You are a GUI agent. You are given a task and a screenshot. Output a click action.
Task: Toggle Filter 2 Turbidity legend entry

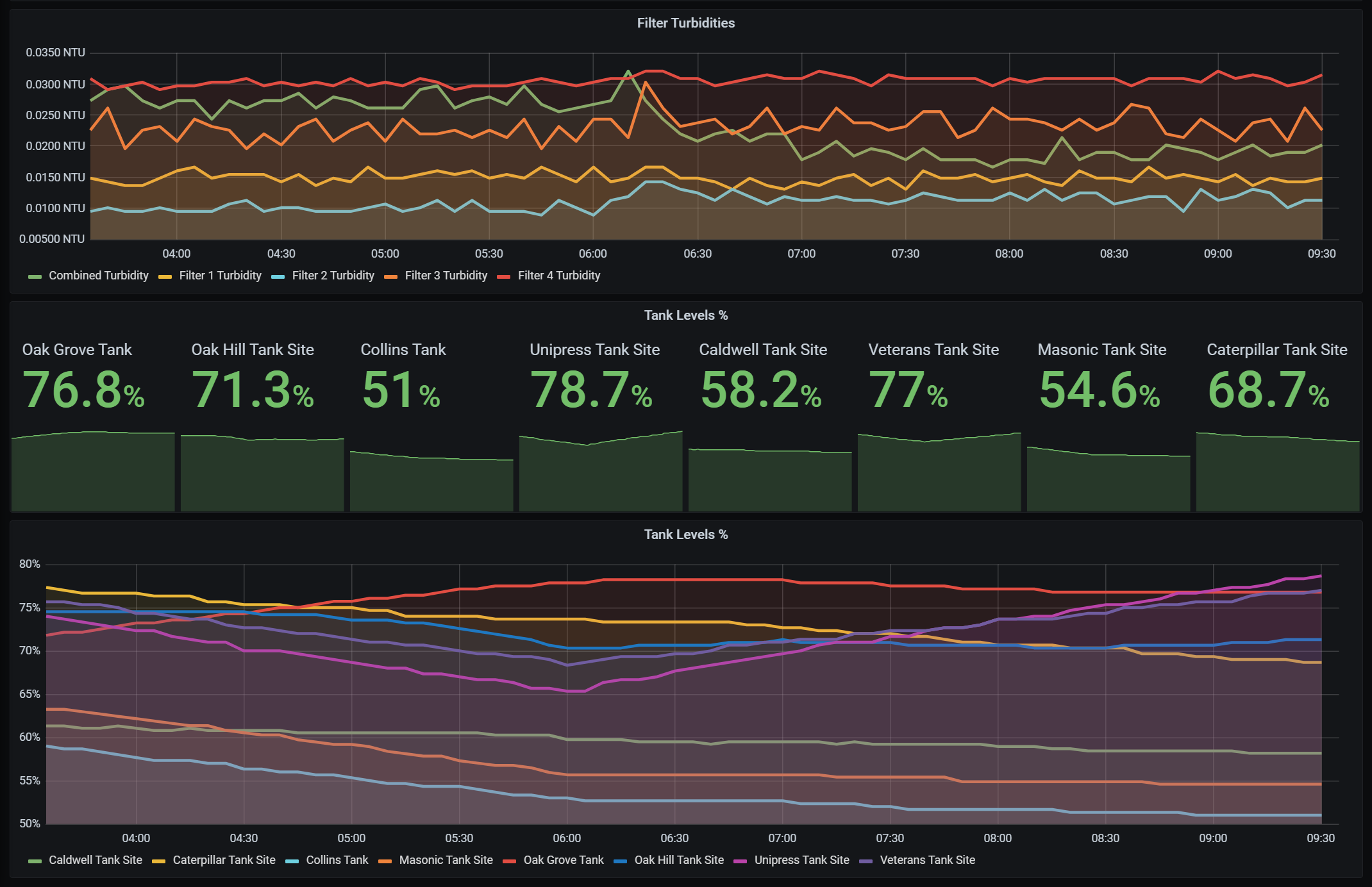tap(333, 276)
